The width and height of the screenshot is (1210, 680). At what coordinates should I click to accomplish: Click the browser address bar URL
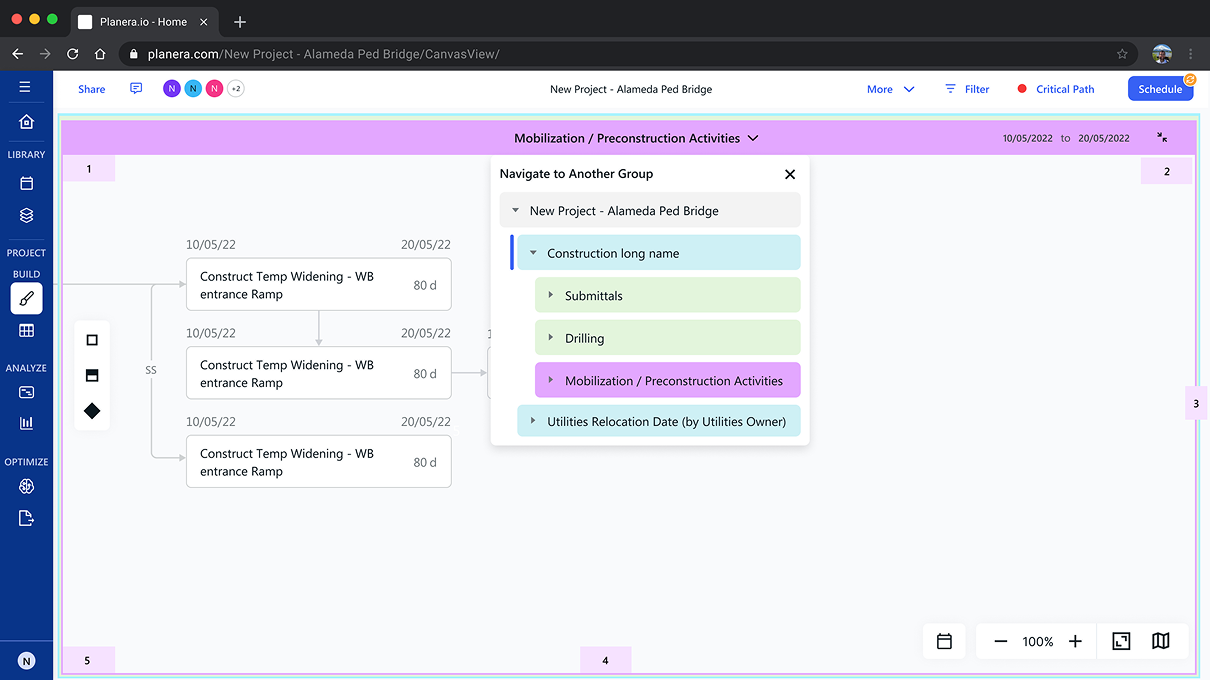coord(324,54)
